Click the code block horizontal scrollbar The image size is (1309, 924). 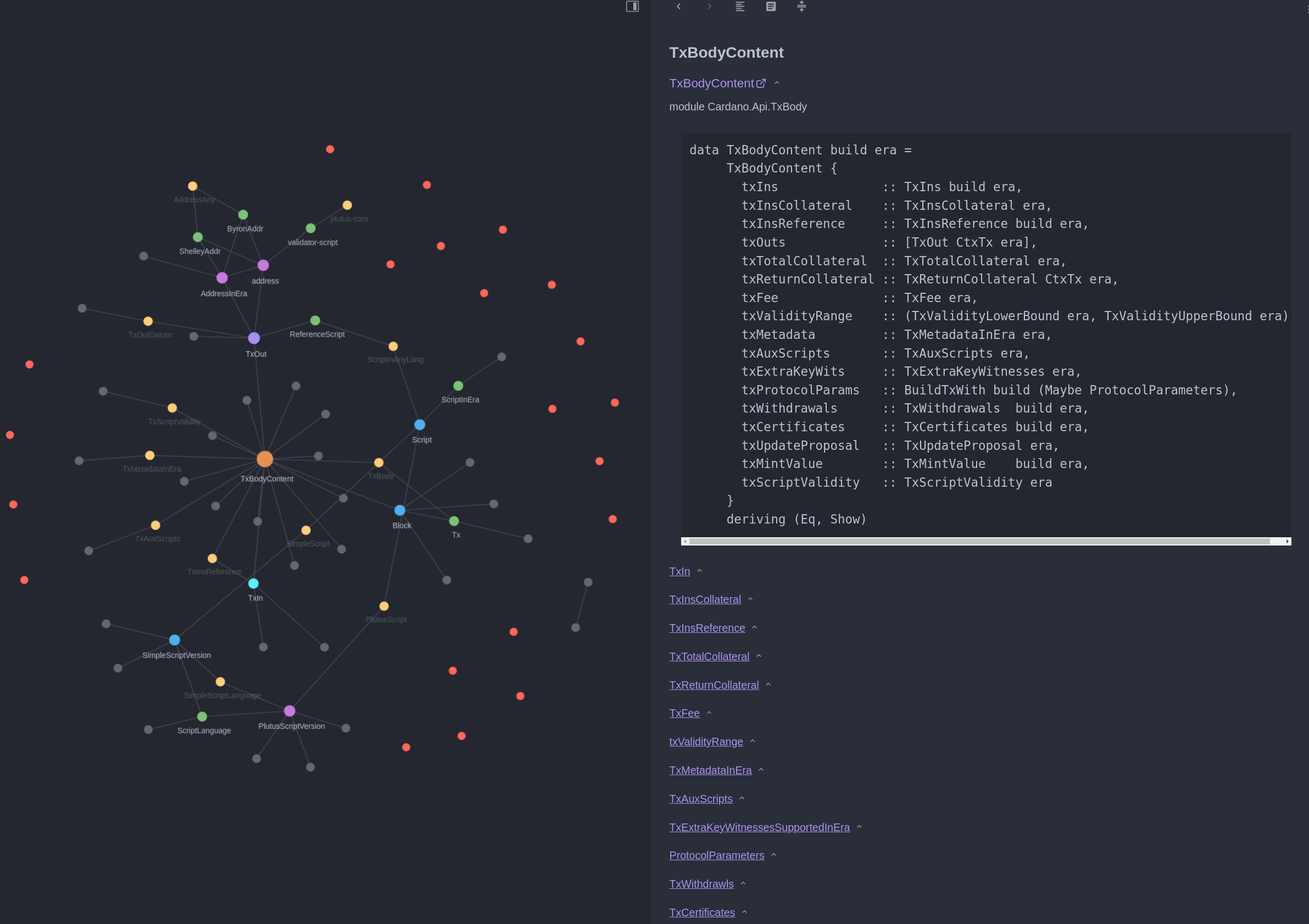click(978, 542)
